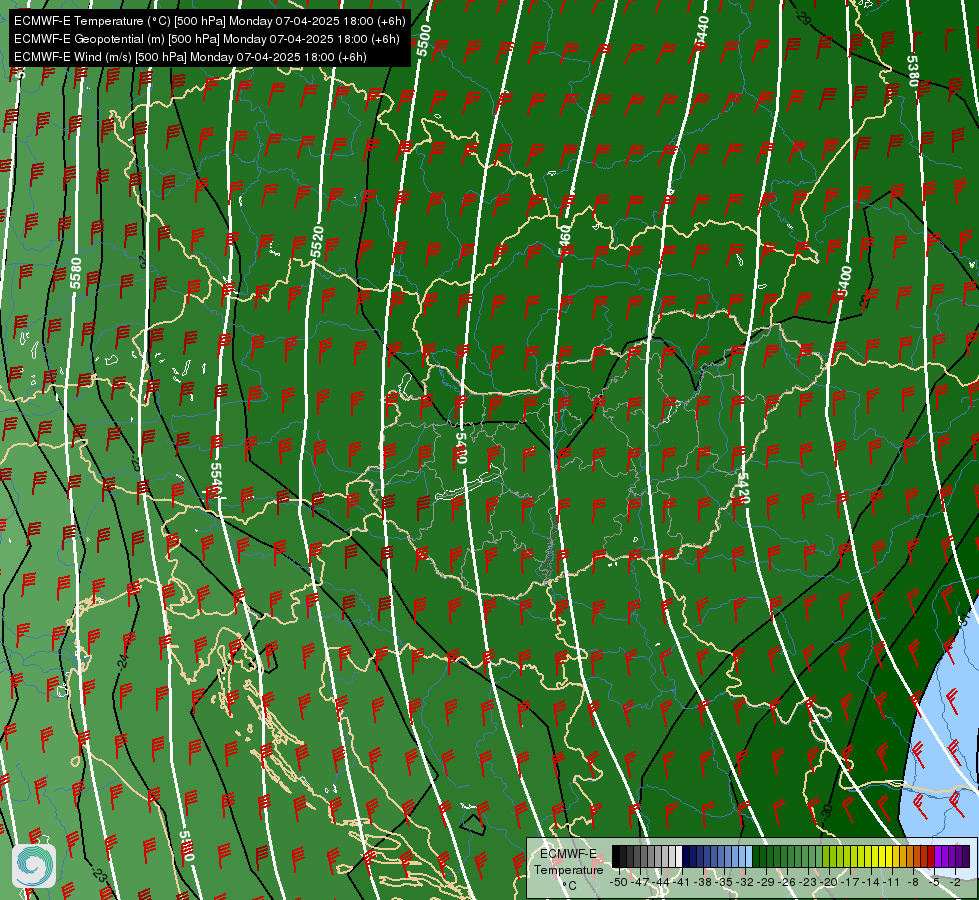This screenshot has height=900, width=979.
Task: Click the -35 value in the legend
Action: pos(725,882)
